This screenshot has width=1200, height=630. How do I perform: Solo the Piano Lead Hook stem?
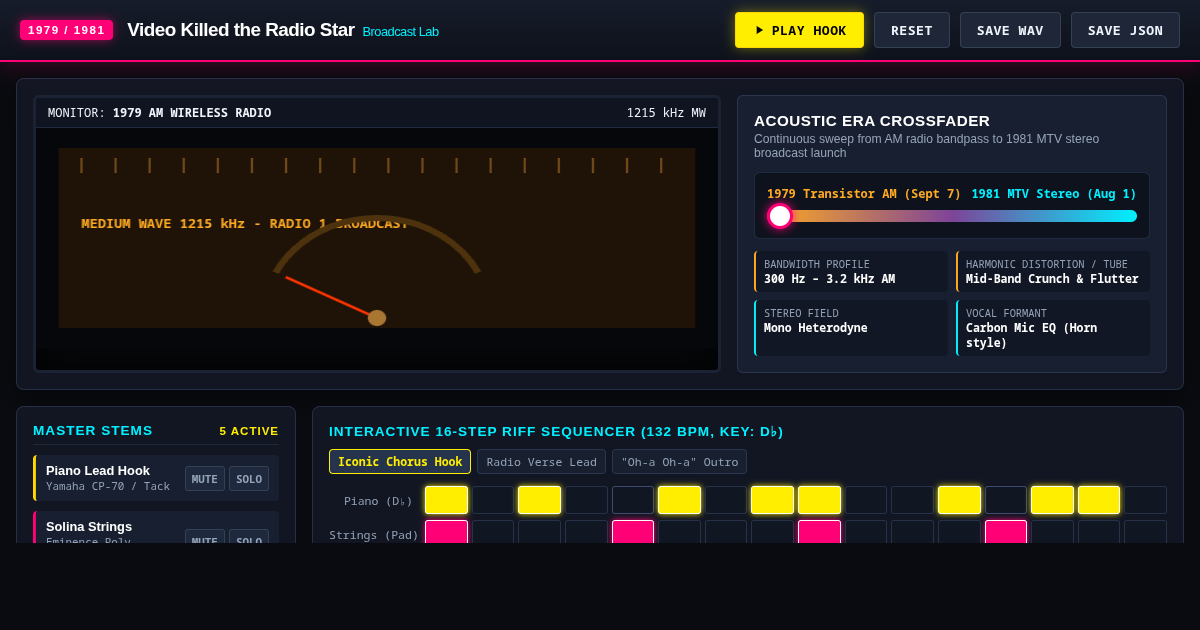point(249,479)
